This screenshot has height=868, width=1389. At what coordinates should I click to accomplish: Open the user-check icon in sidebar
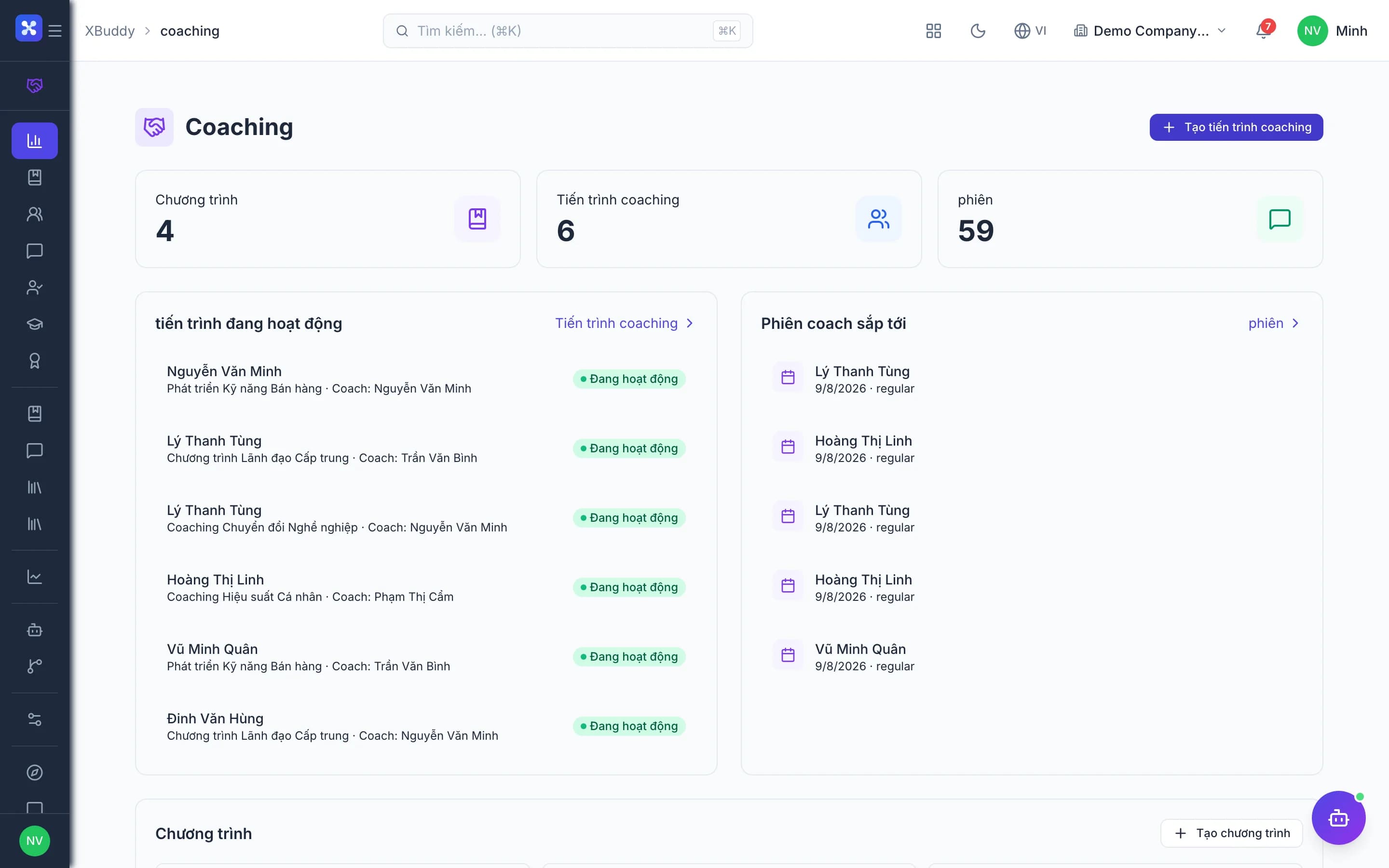pos(34,287)
